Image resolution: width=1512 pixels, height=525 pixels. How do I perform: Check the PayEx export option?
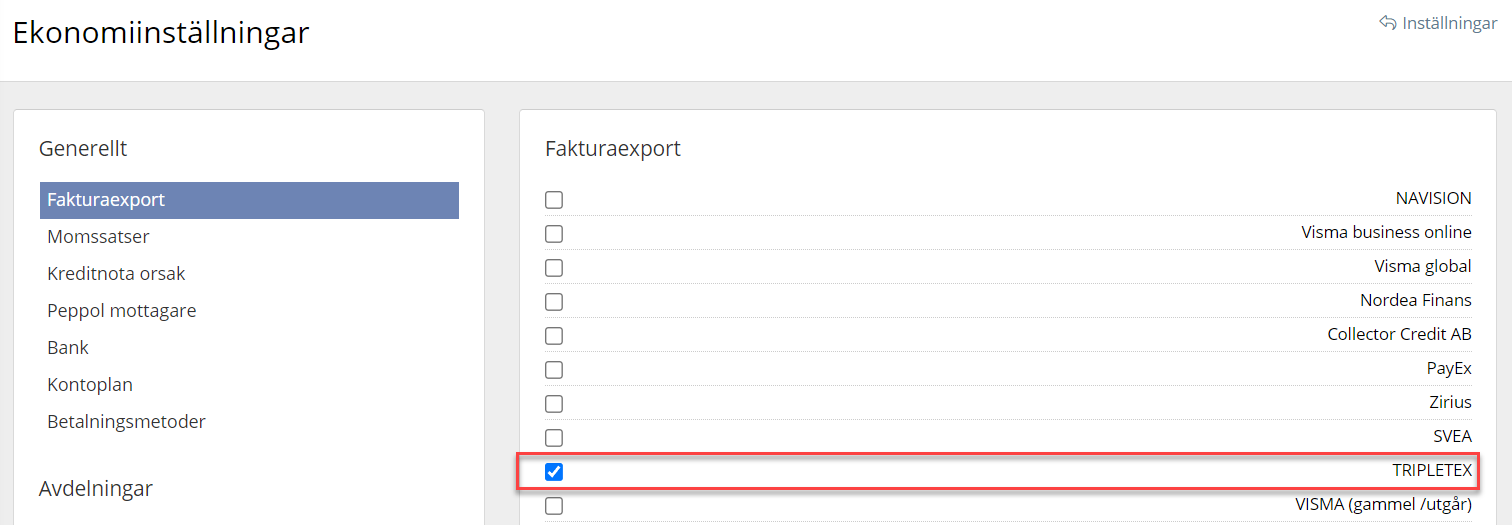[x=554, y=370]
